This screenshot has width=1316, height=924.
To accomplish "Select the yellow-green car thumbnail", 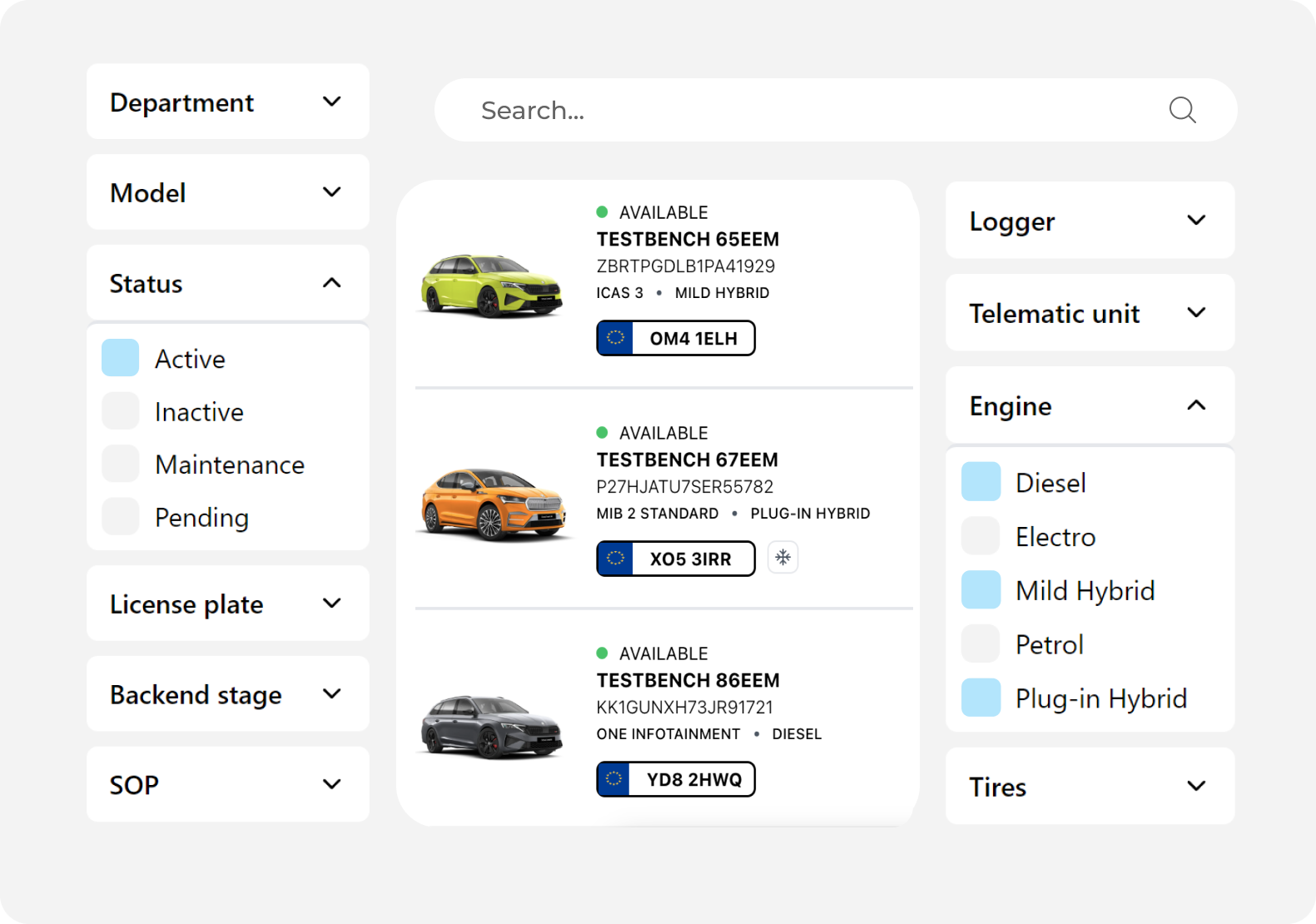I will tap(491, 286).
